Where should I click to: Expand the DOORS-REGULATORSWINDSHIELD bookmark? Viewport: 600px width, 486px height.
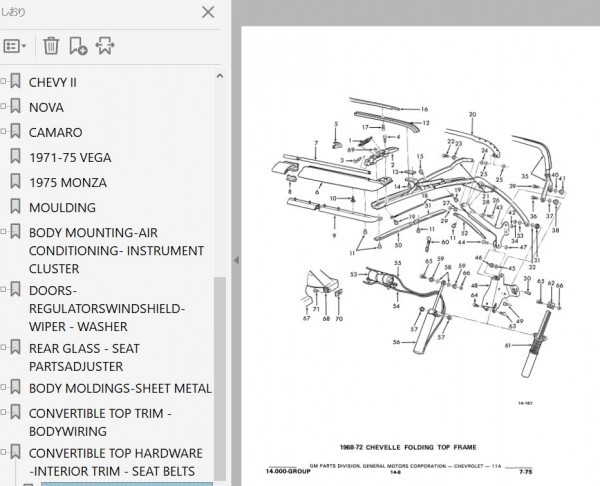click(3, 289)
